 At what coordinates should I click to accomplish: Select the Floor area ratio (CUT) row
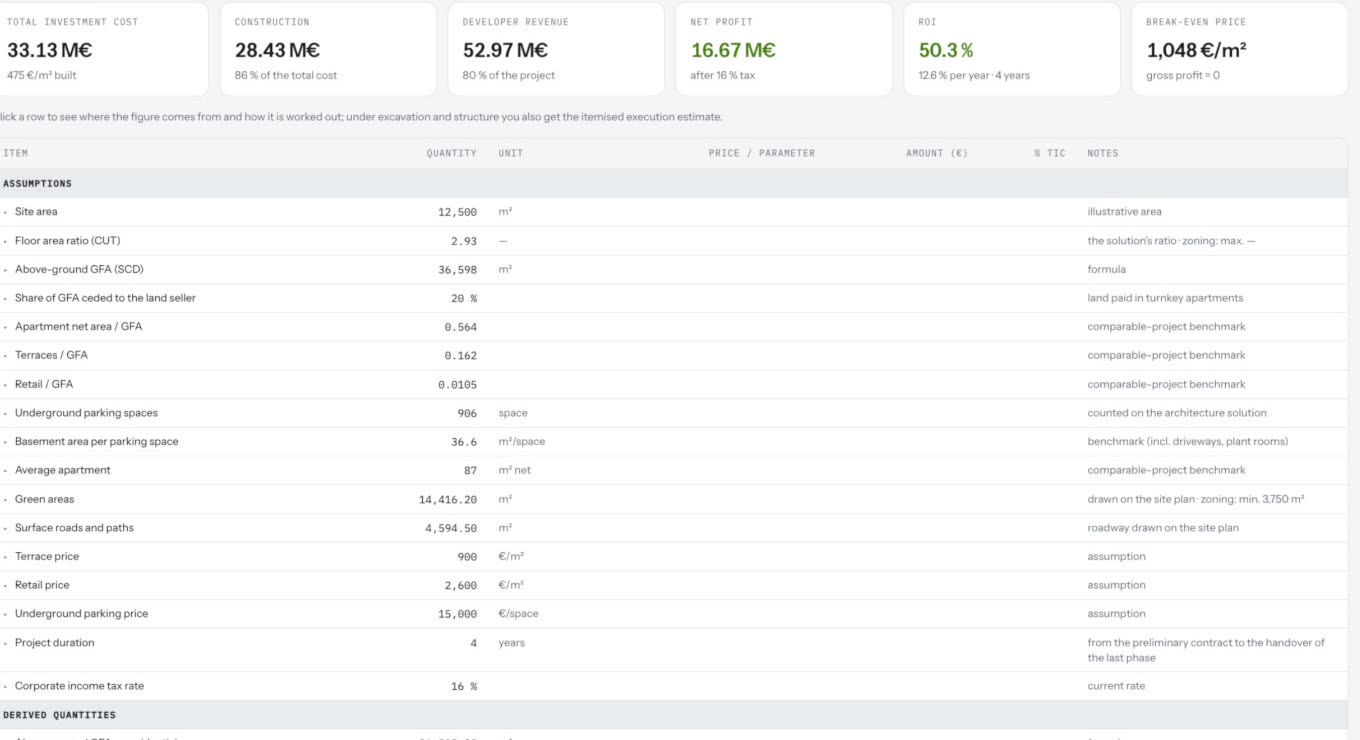click(x=673, y=241)
